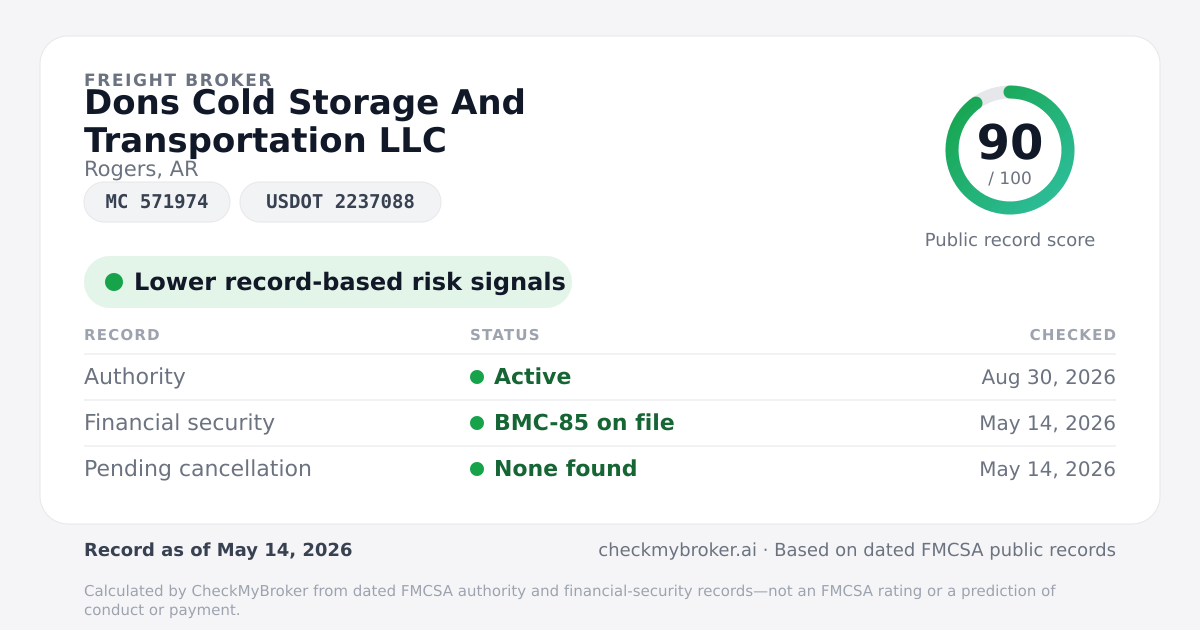The height and width of the screenshot is (630, 1200).
Task: Click the Record as of May 14, 2026 text
Action: 218,550
